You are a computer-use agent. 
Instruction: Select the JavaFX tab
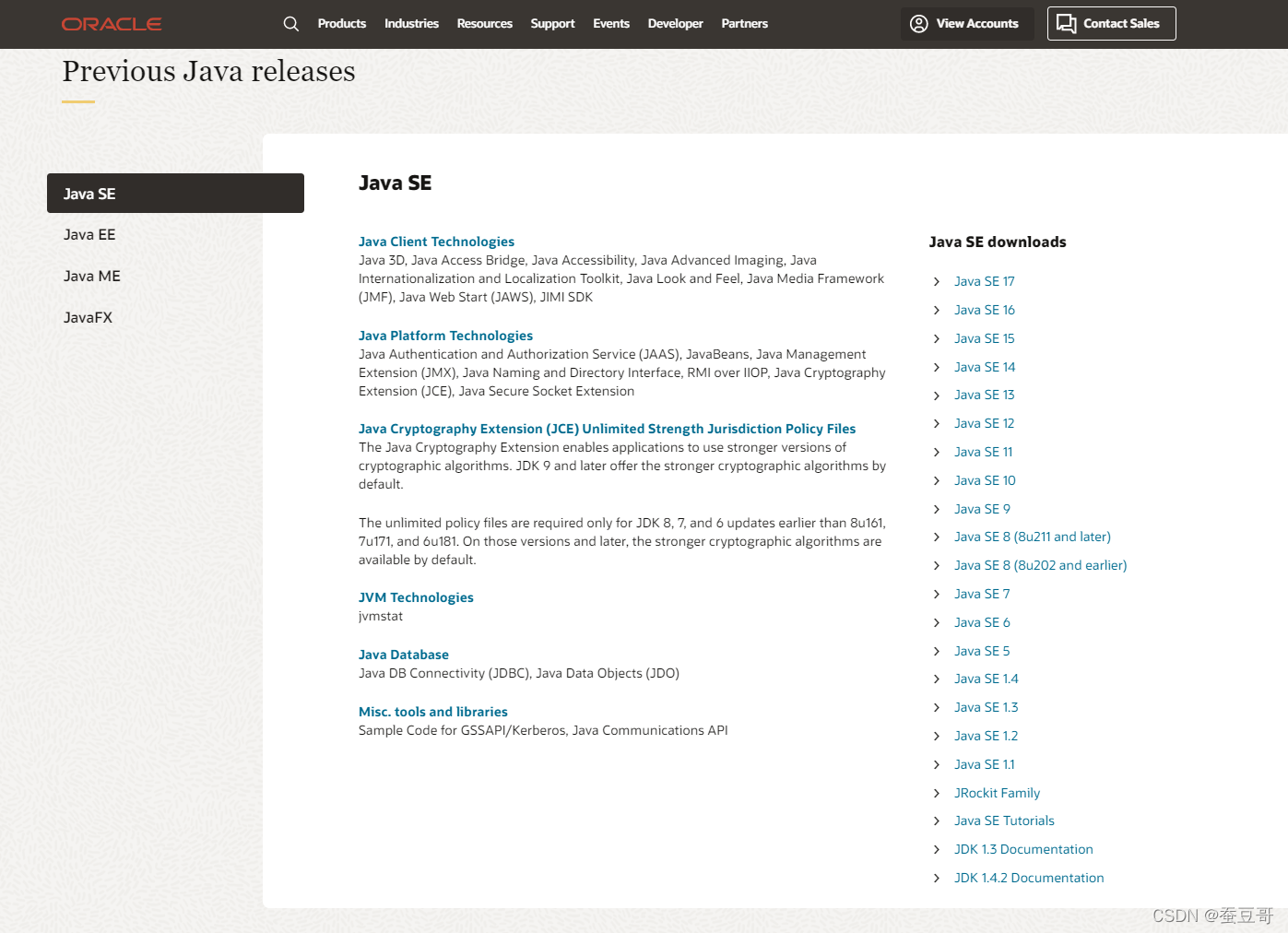[x=88, y=317]
